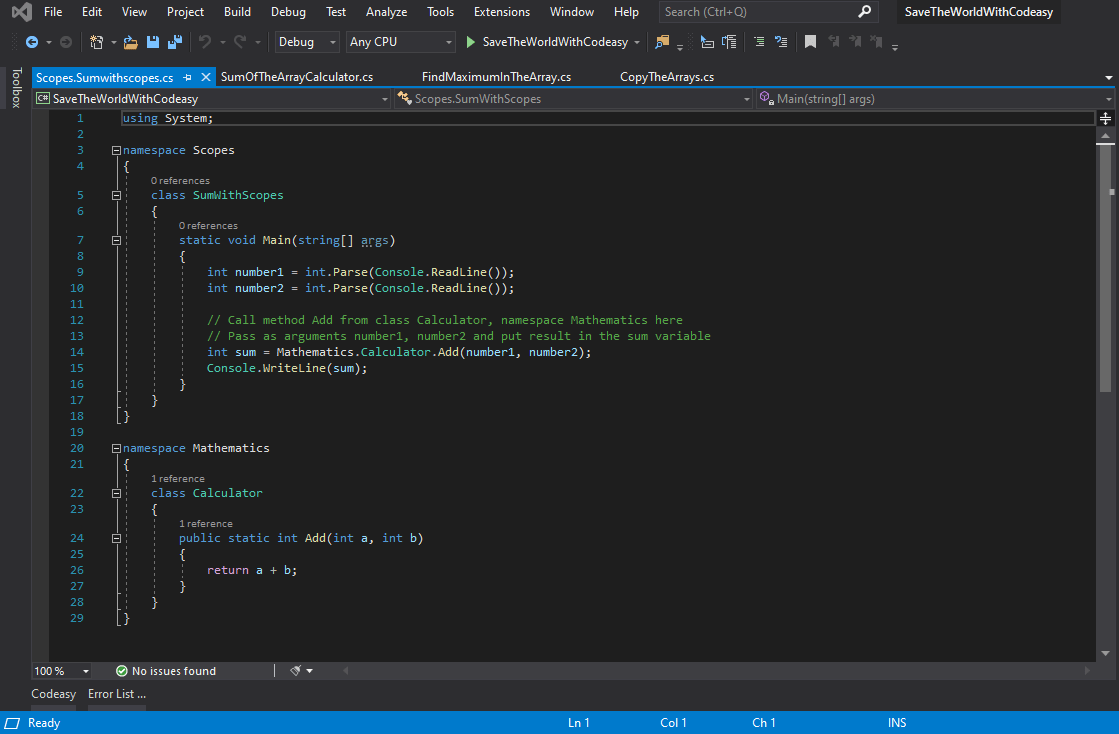Click the Comment out selected lines icon

pyautogui.click(x=759, y=42)
